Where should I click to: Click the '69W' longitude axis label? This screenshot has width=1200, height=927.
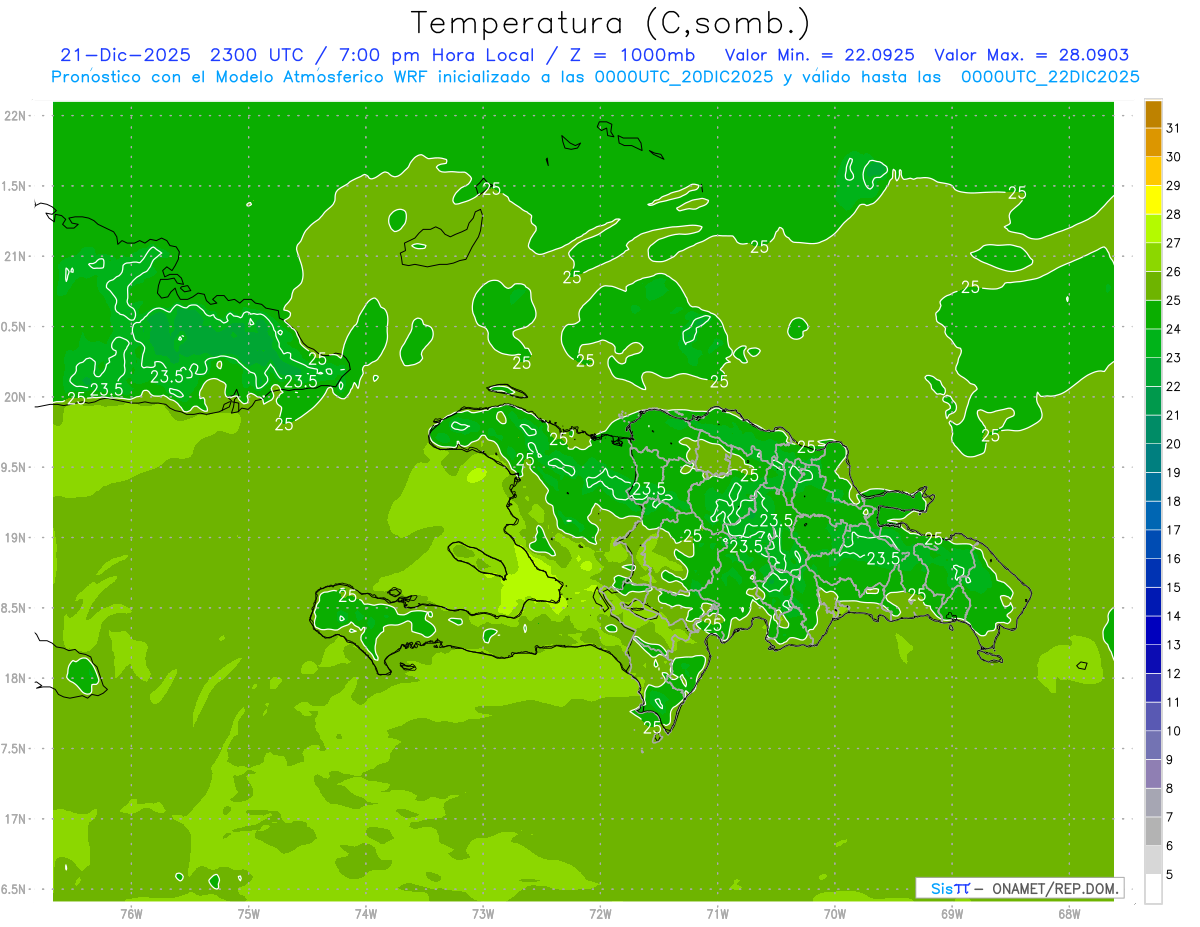[952, 914]
